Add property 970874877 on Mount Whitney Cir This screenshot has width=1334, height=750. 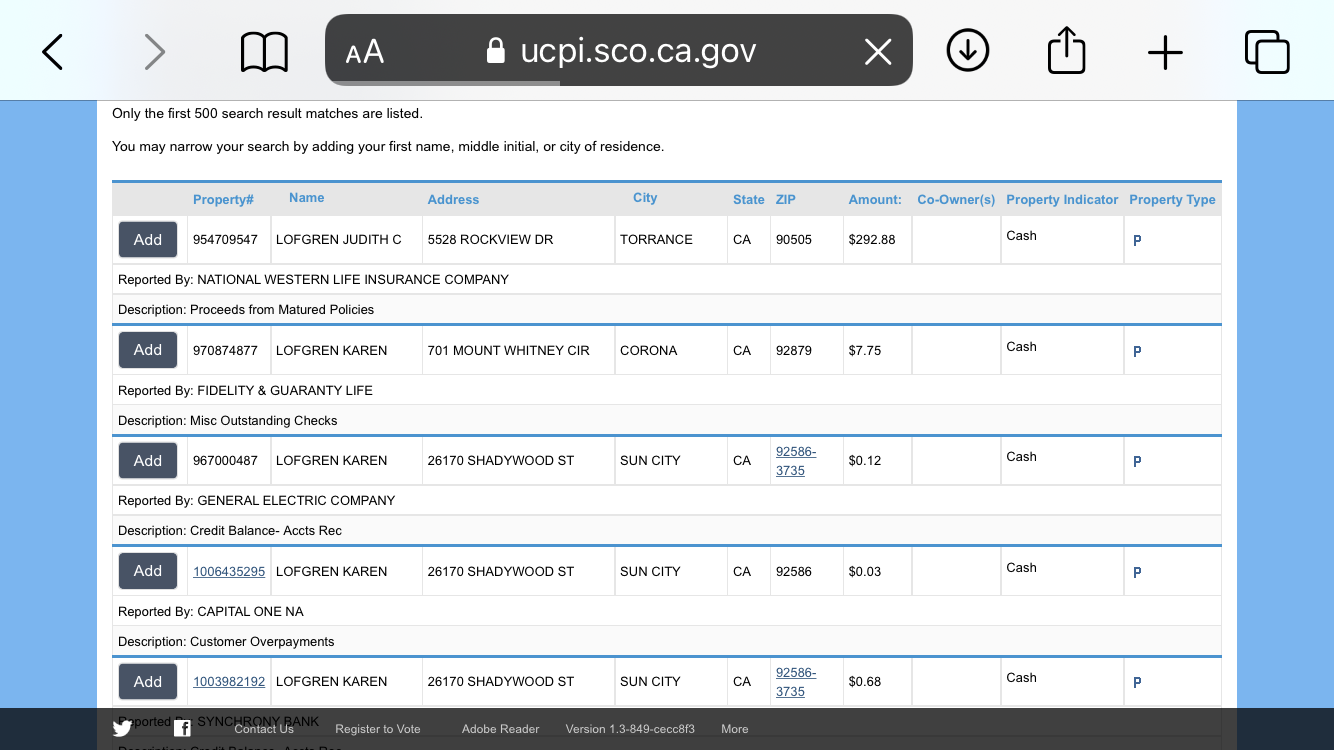[x=148, y=350]
